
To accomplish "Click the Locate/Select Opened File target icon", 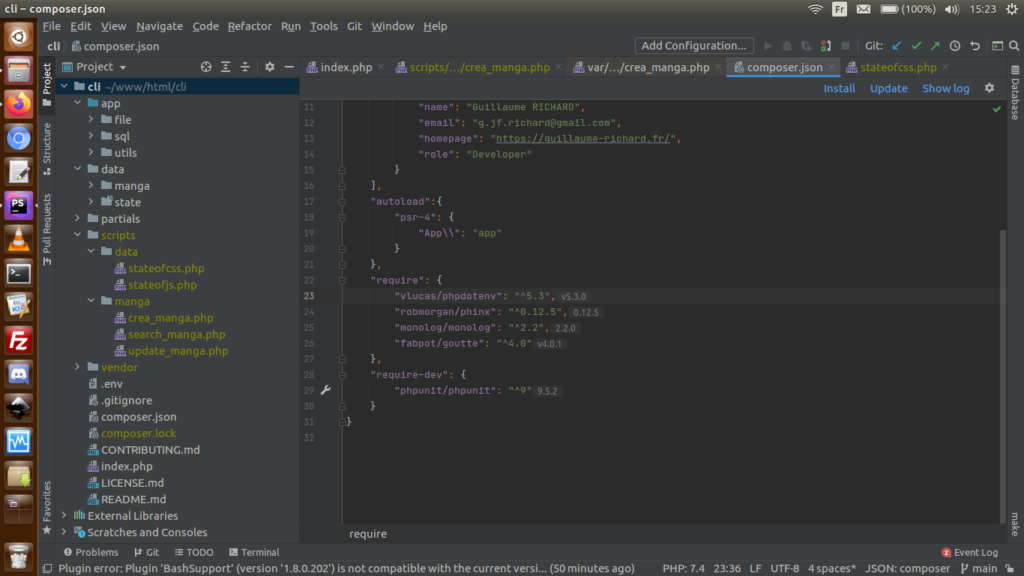I will pyautogui.click(x=206, y=67).
